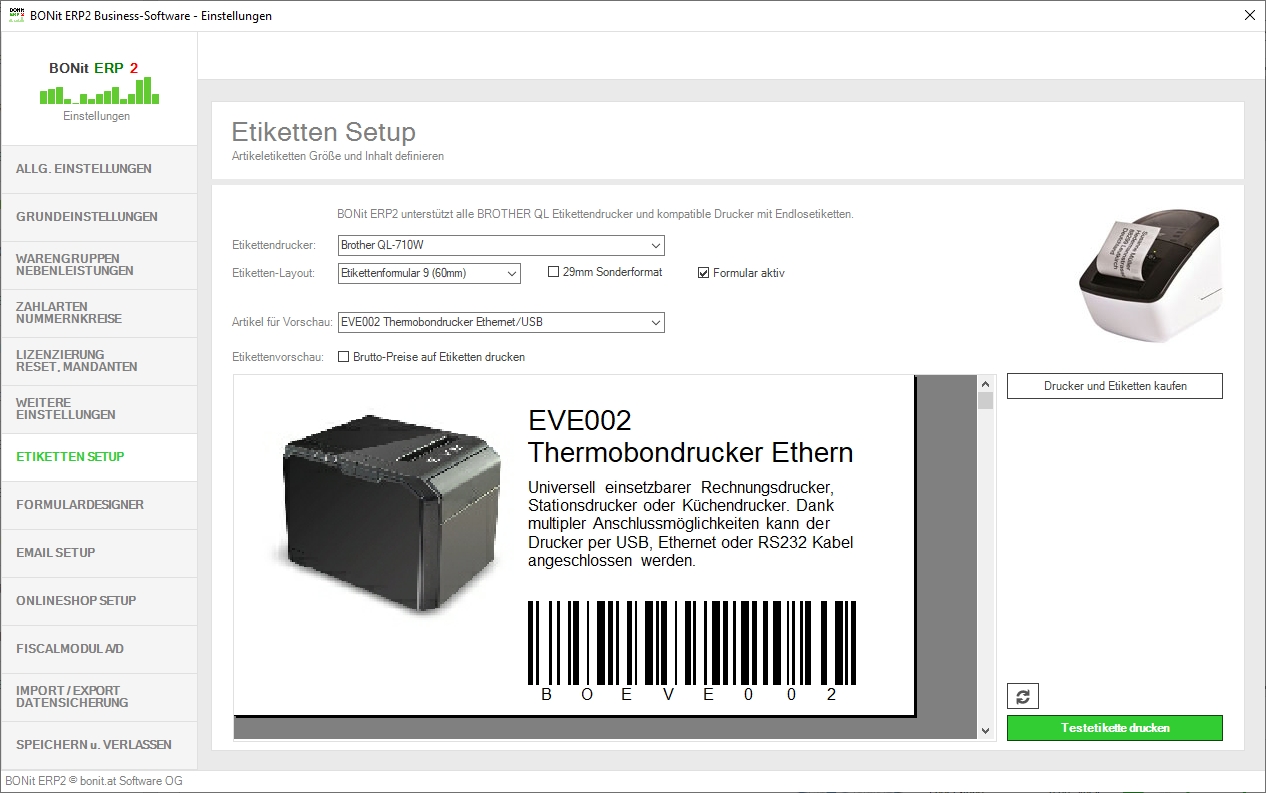
Task: Click the 'Etiketten-Layout:' field label
Action: point(274,273)
